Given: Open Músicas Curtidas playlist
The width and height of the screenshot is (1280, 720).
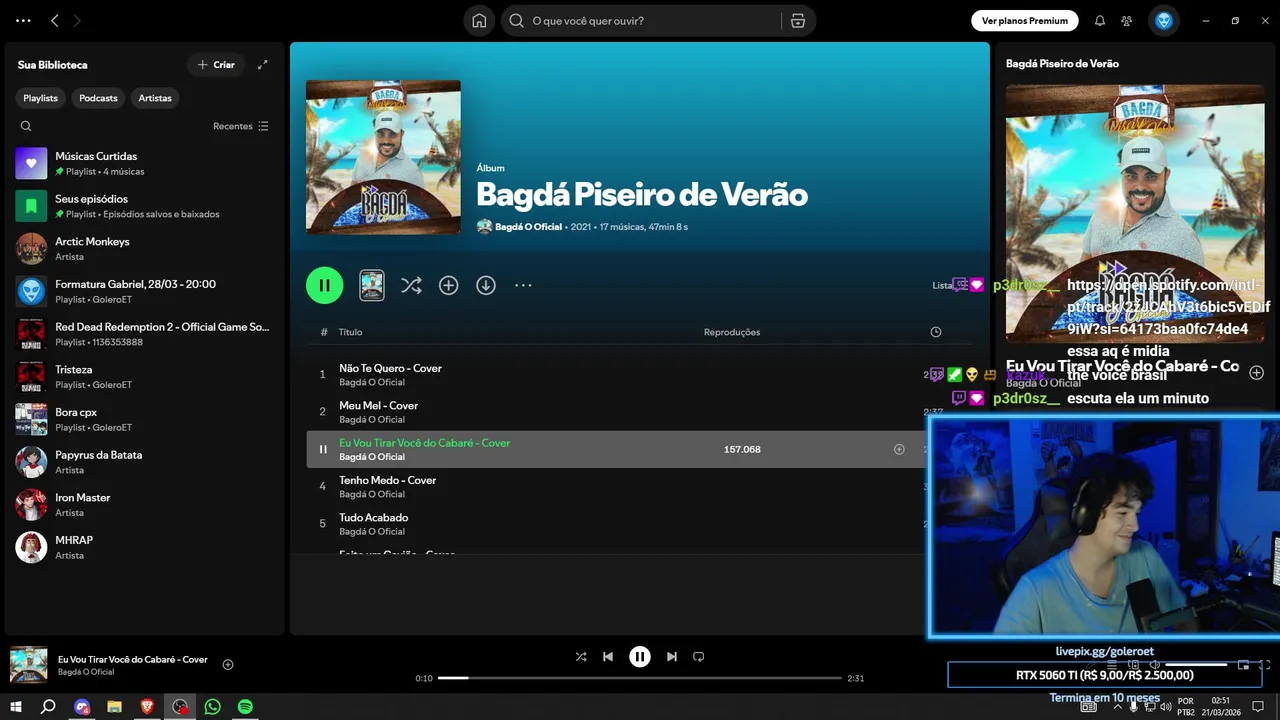Looking at the screenshot, I should 145,163.
